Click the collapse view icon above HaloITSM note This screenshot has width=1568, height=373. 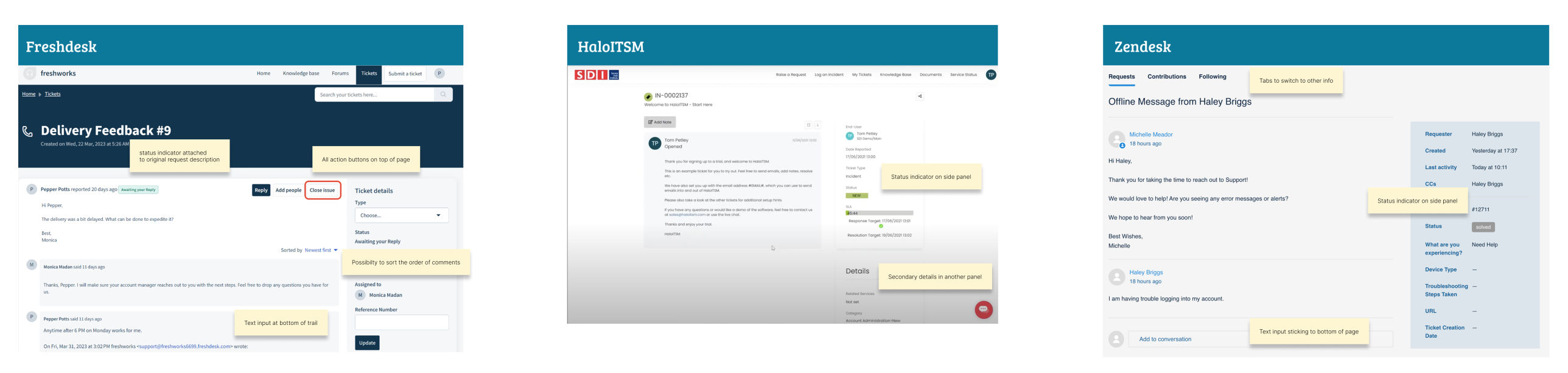(x=808, y=125)
